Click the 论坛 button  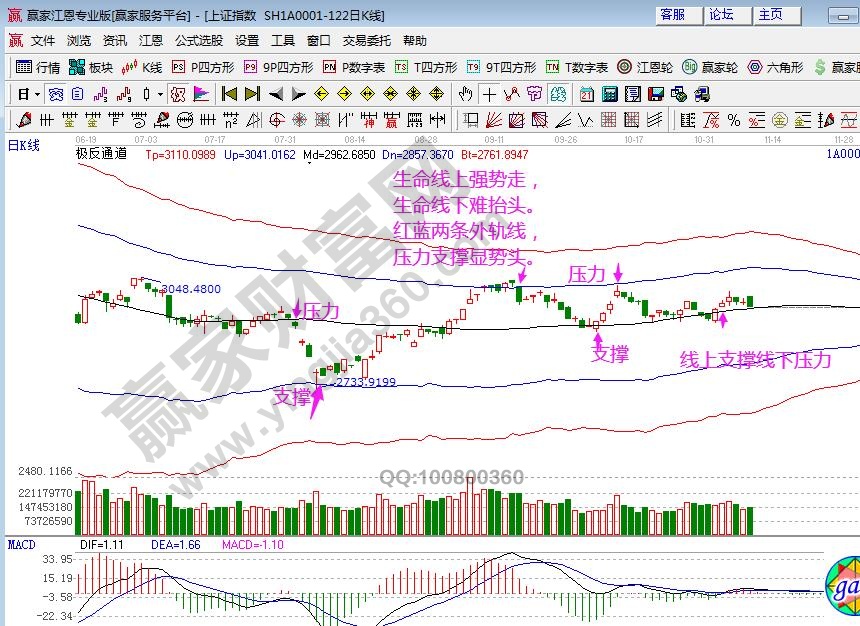[721, 15]
